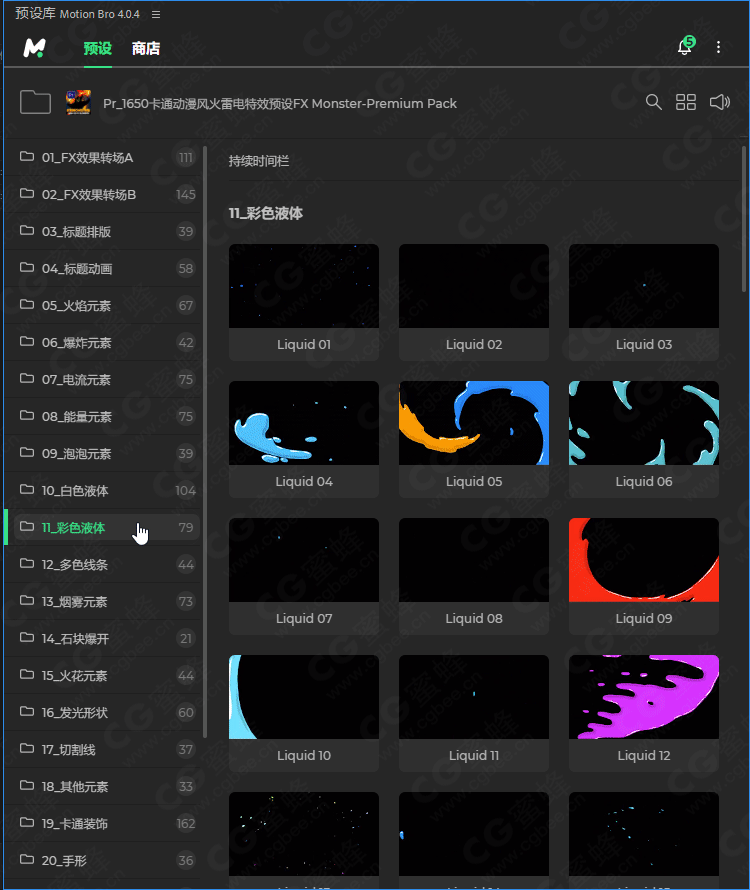Image resolution: width=750 pixels, height=890 pixels.
Task: Open category 20_手形
Action: point(103,860)
